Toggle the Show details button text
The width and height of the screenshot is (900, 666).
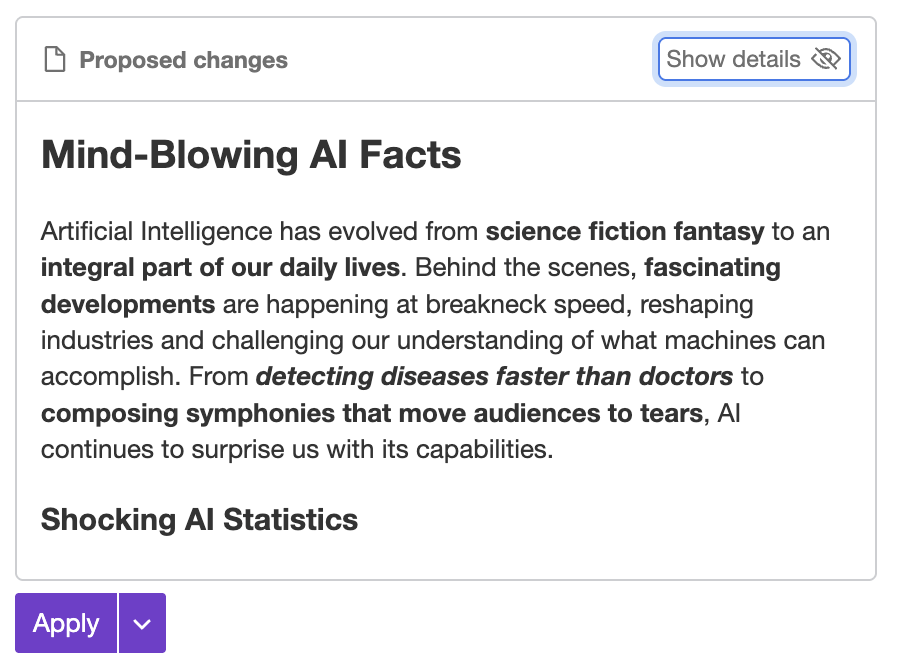pos(733,59)
